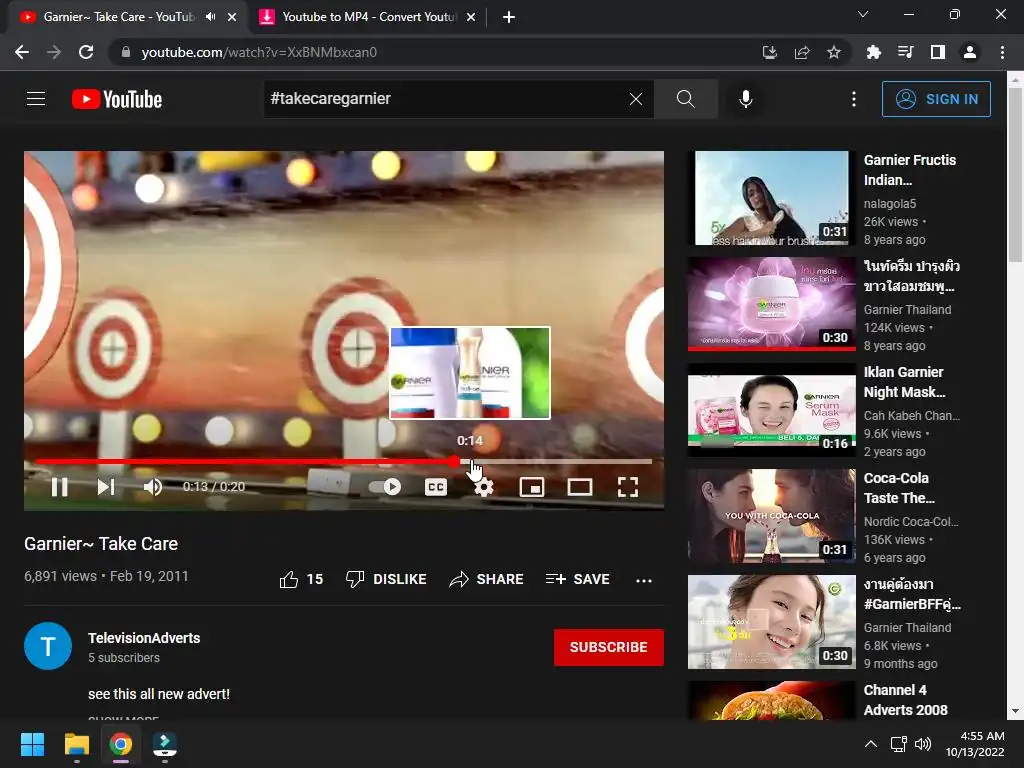The height and width of the screenshot is (768, 1024).
Task: Open a new browser tab
Action: (509, 18)
